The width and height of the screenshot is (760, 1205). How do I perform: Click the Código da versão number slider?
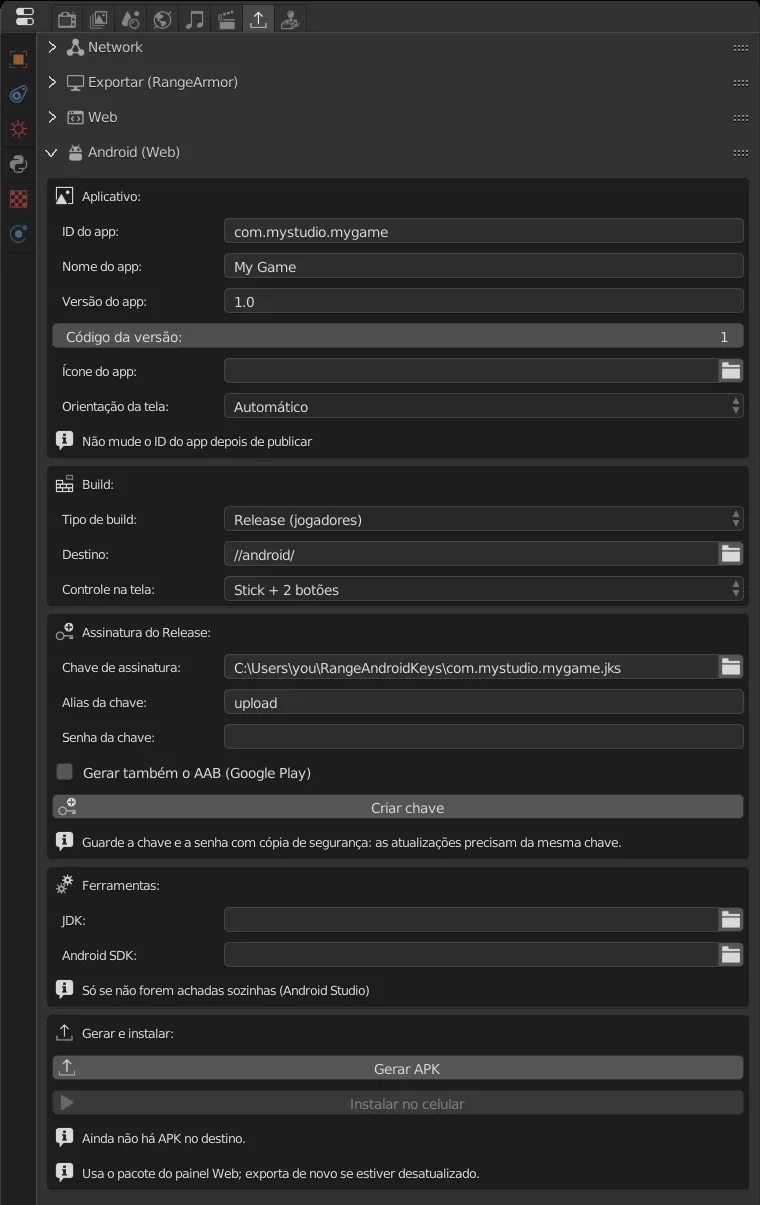pyautogui.click(x=398, y=336)
